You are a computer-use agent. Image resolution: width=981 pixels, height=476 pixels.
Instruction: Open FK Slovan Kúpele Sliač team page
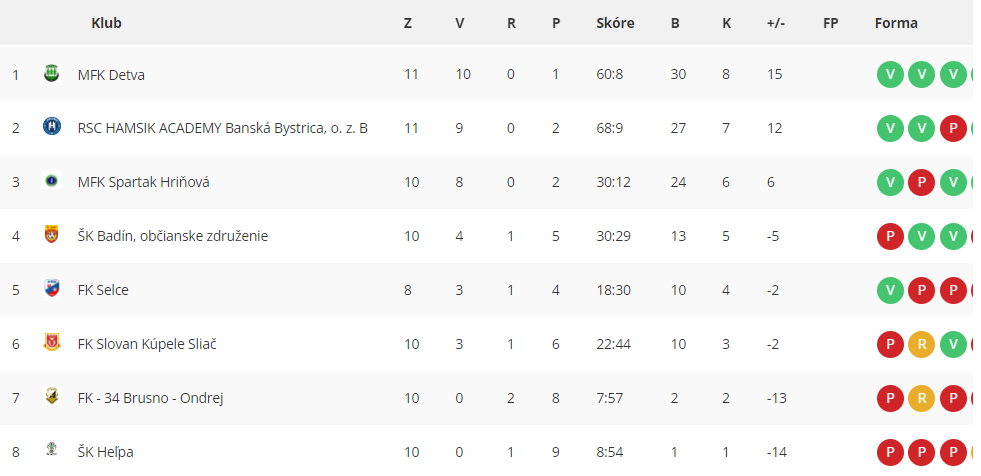pyautogui.click(x=147, y=344)
